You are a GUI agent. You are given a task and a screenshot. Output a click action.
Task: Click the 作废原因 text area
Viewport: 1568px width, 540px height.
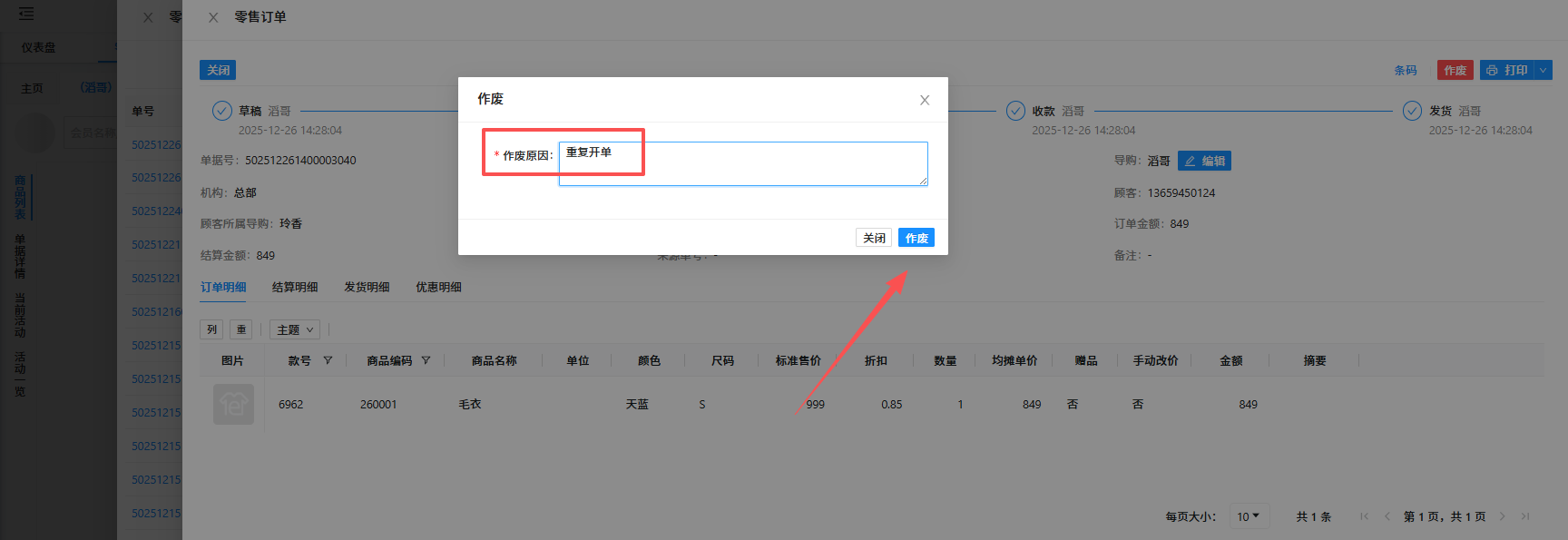pyautogui.click(x=742, y=163)
